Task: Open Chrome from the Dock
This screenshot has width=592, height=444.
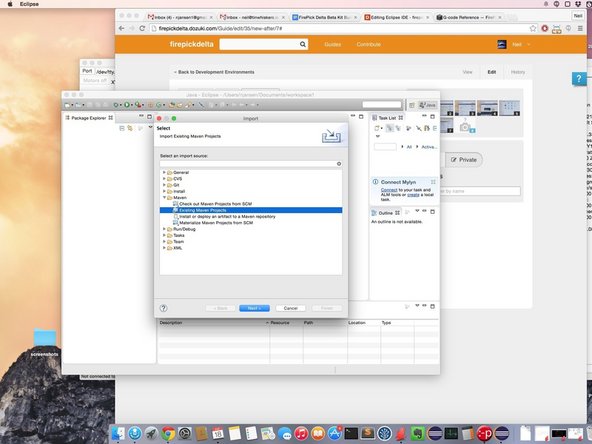Action: (168, 433)
